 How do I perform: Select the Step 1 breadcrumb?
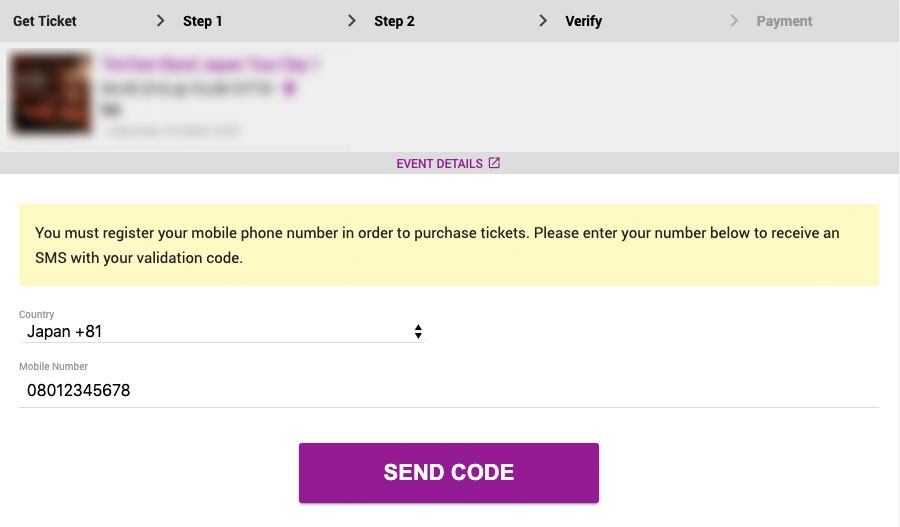click(x=202, y=21)
